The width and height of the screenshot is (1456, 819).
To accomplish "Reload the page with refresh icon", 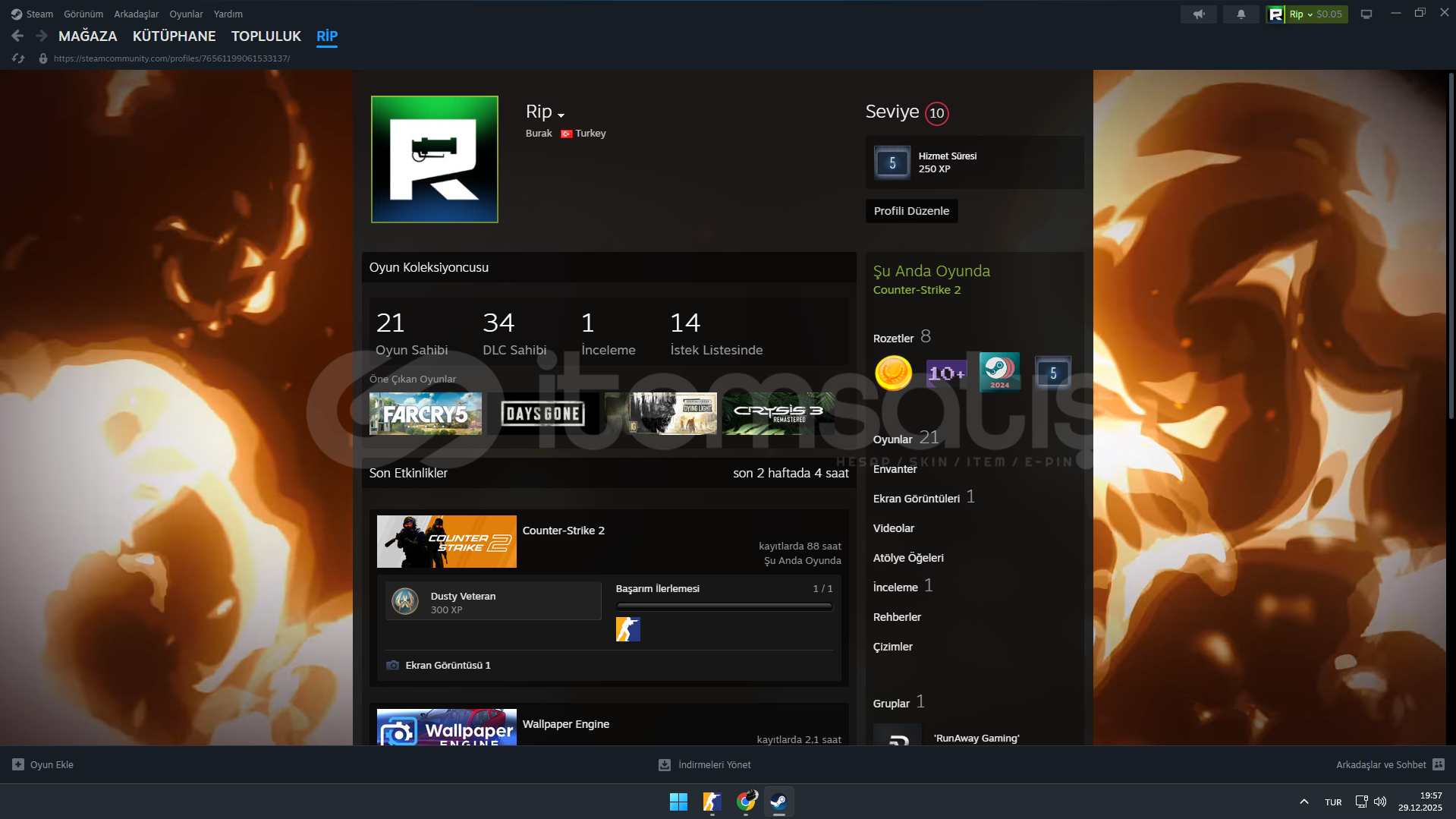I will [x=19, y=58].
